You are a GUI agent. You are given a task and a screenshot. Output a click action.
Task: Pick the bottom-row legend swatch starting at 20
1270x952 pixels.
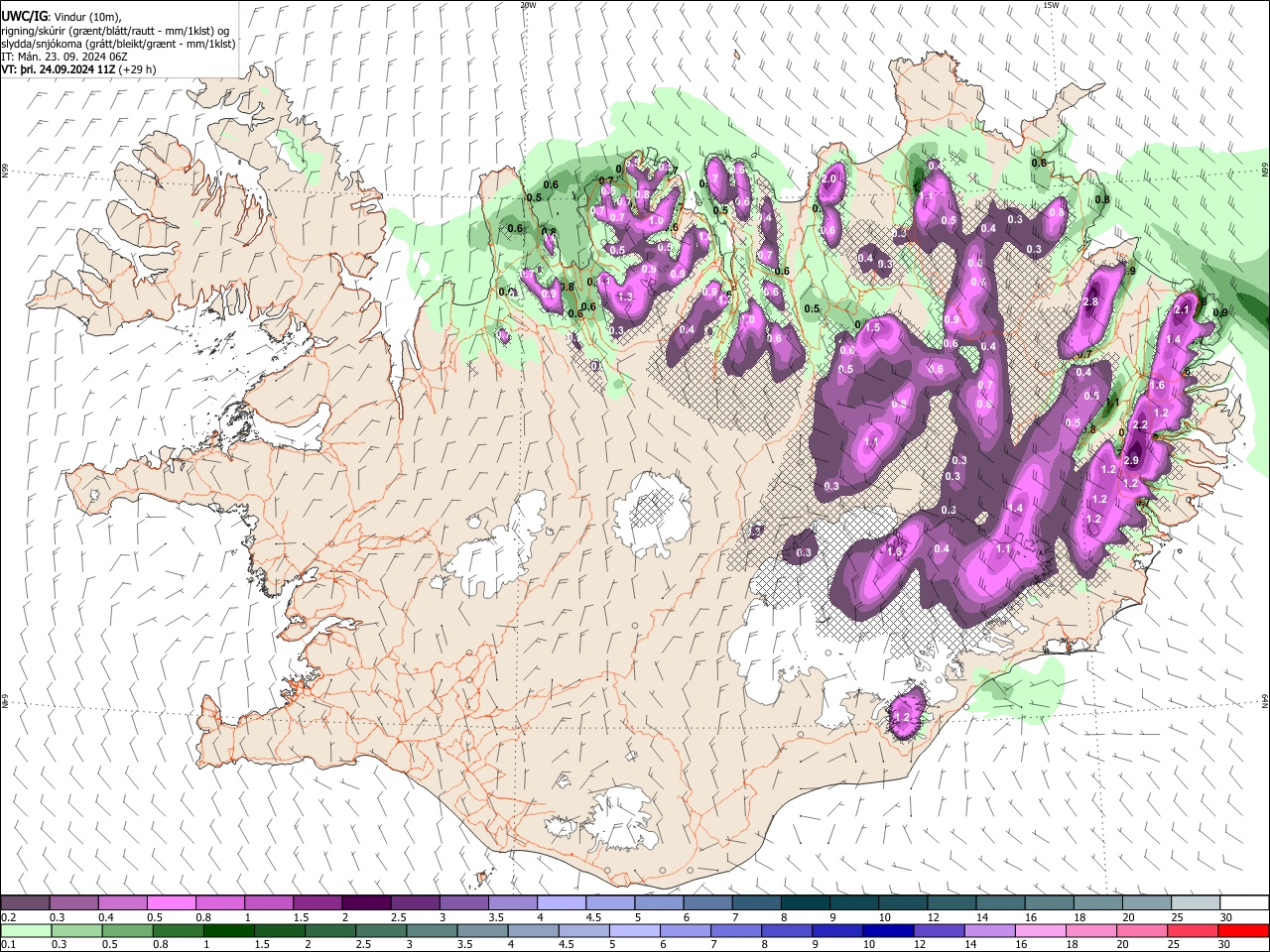1141,931
